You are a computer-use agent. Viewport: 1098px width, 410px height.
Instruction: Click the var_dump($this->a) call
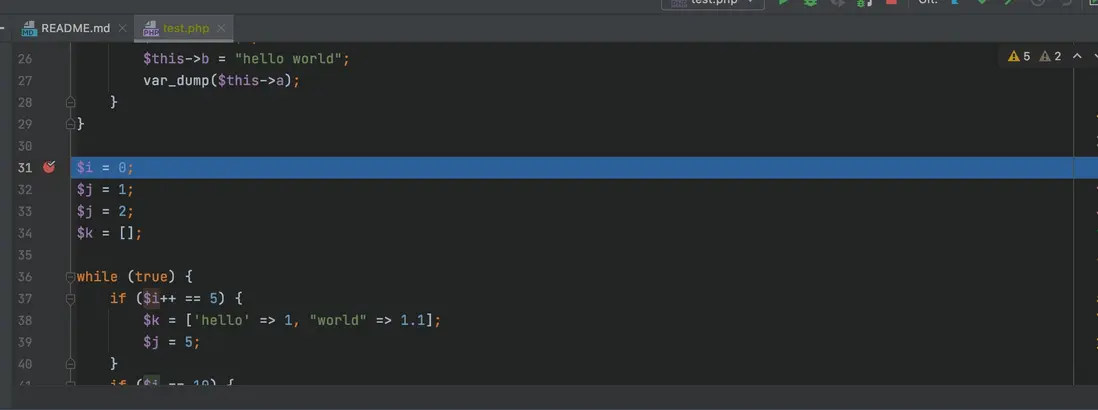217,80
